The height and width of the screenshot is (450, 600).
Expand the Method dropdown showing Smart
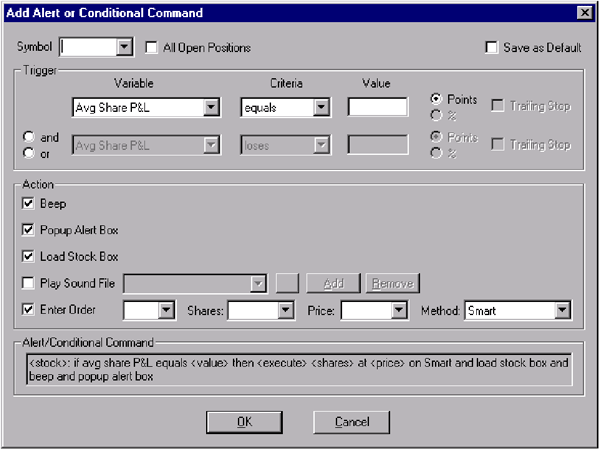(562, 311)
